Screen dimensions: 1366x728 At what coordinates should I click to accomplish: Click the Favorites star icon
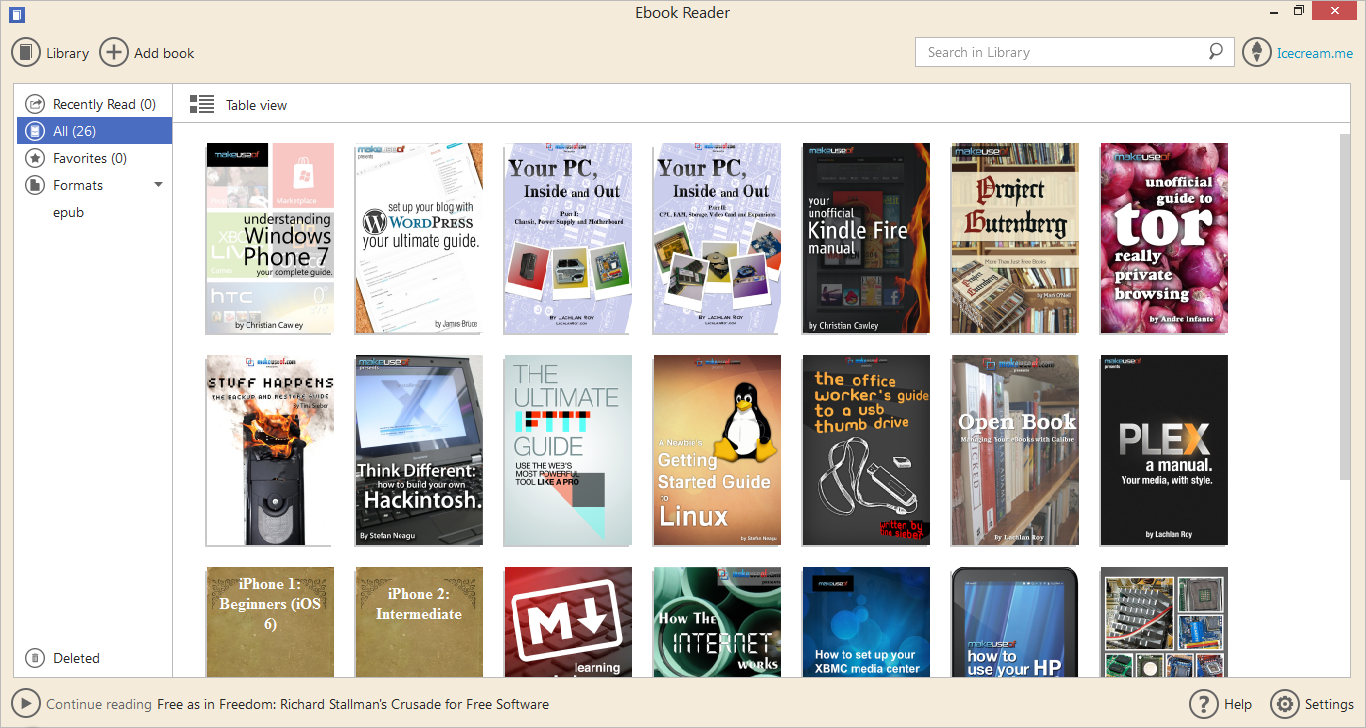[35, 158]
